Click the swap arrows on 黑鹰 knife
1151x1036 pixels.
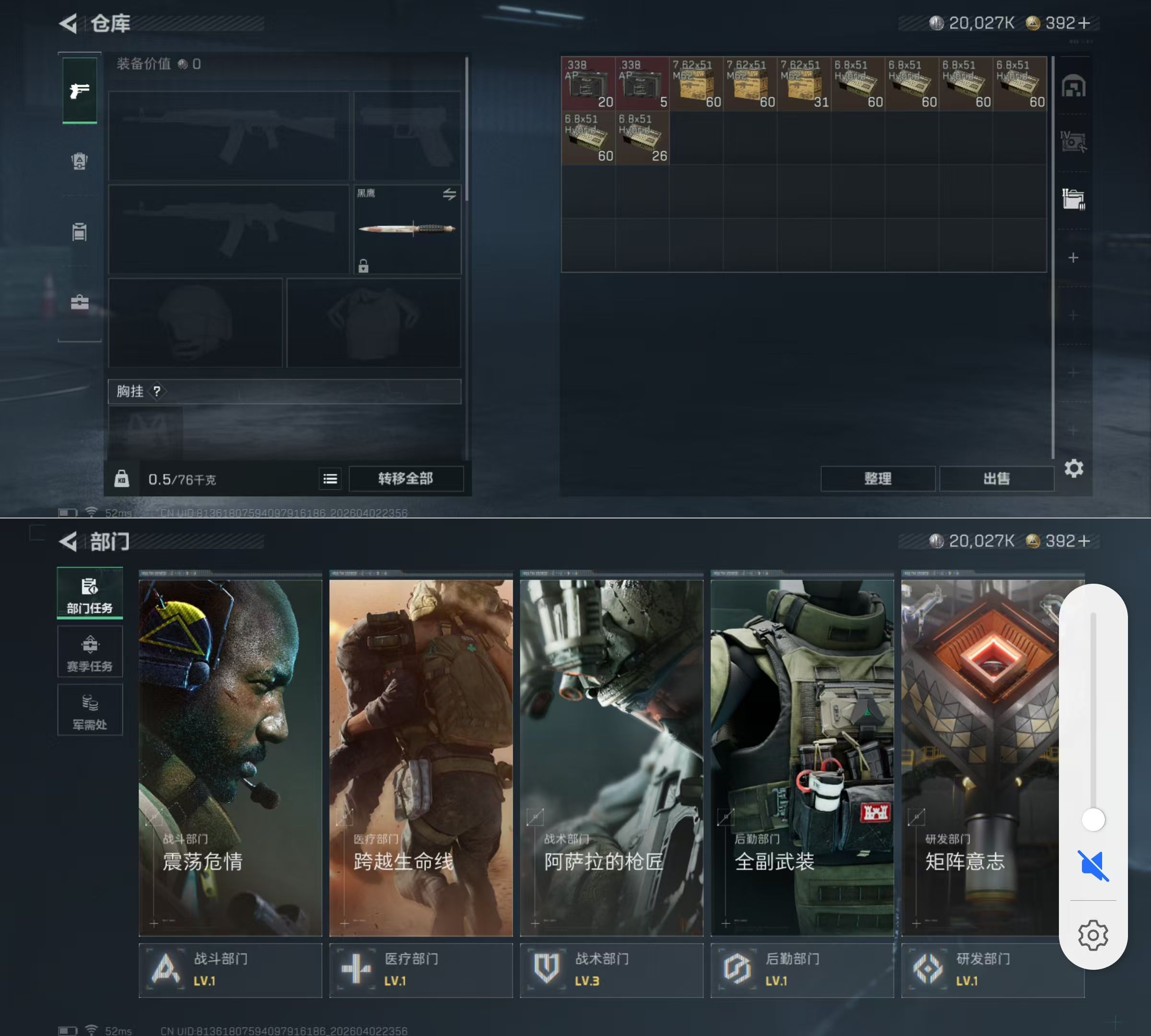point(449,194)
